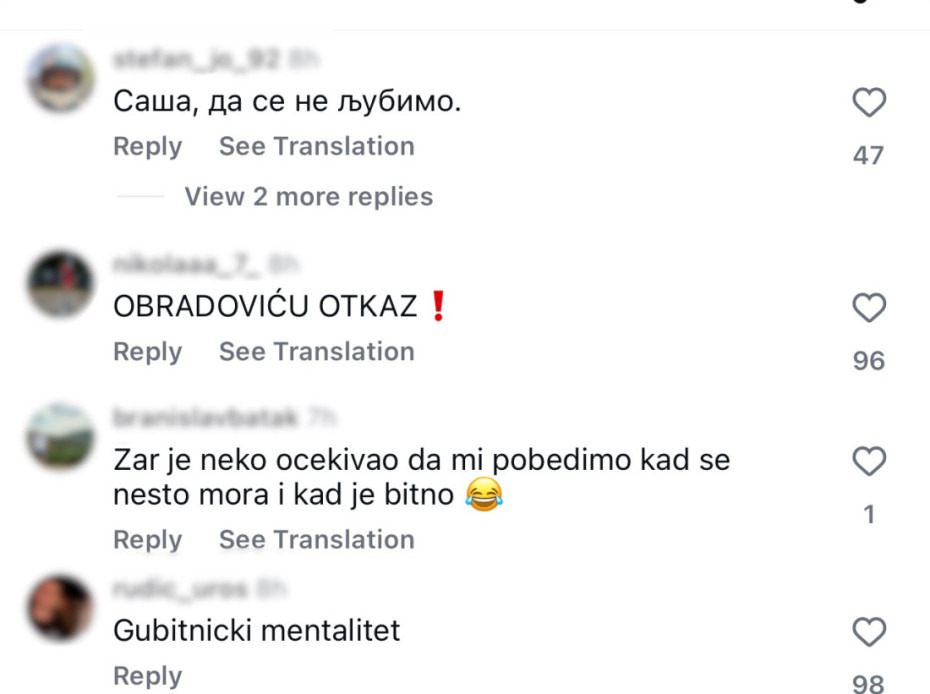Like the 'OBRADOVIĆU OTKAZ' comment
This screenshot has height=694, width=930.
pos(869,308)
